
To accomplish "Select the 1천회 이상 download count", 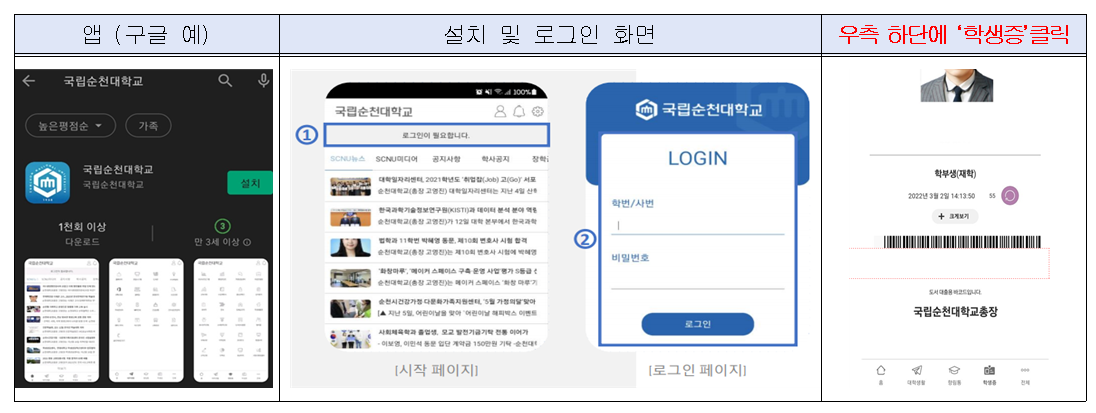I will (x=82, y=228).
